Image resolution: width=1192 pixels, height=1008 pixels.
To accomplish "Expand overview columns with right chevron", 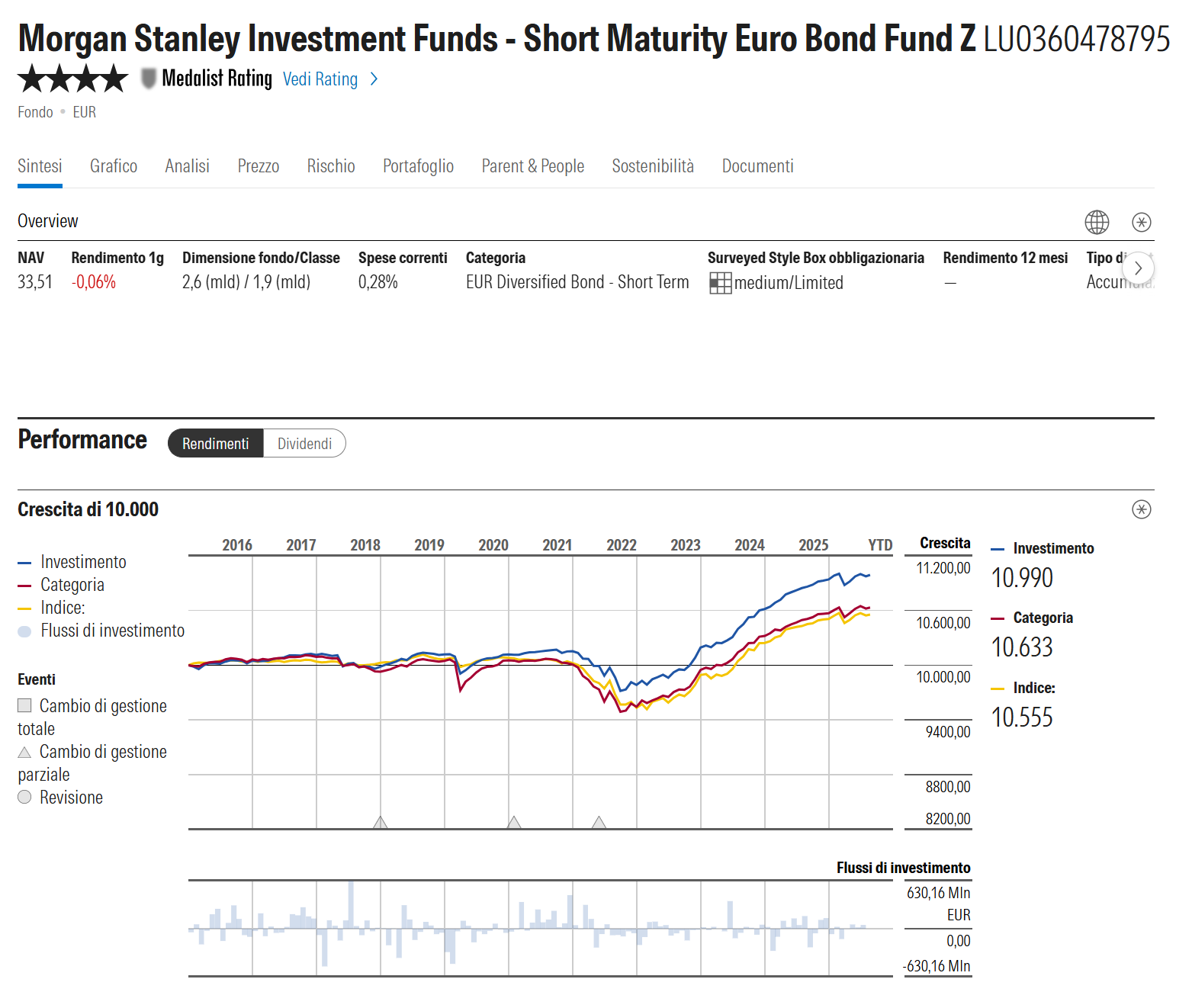I will (1138, 268).
